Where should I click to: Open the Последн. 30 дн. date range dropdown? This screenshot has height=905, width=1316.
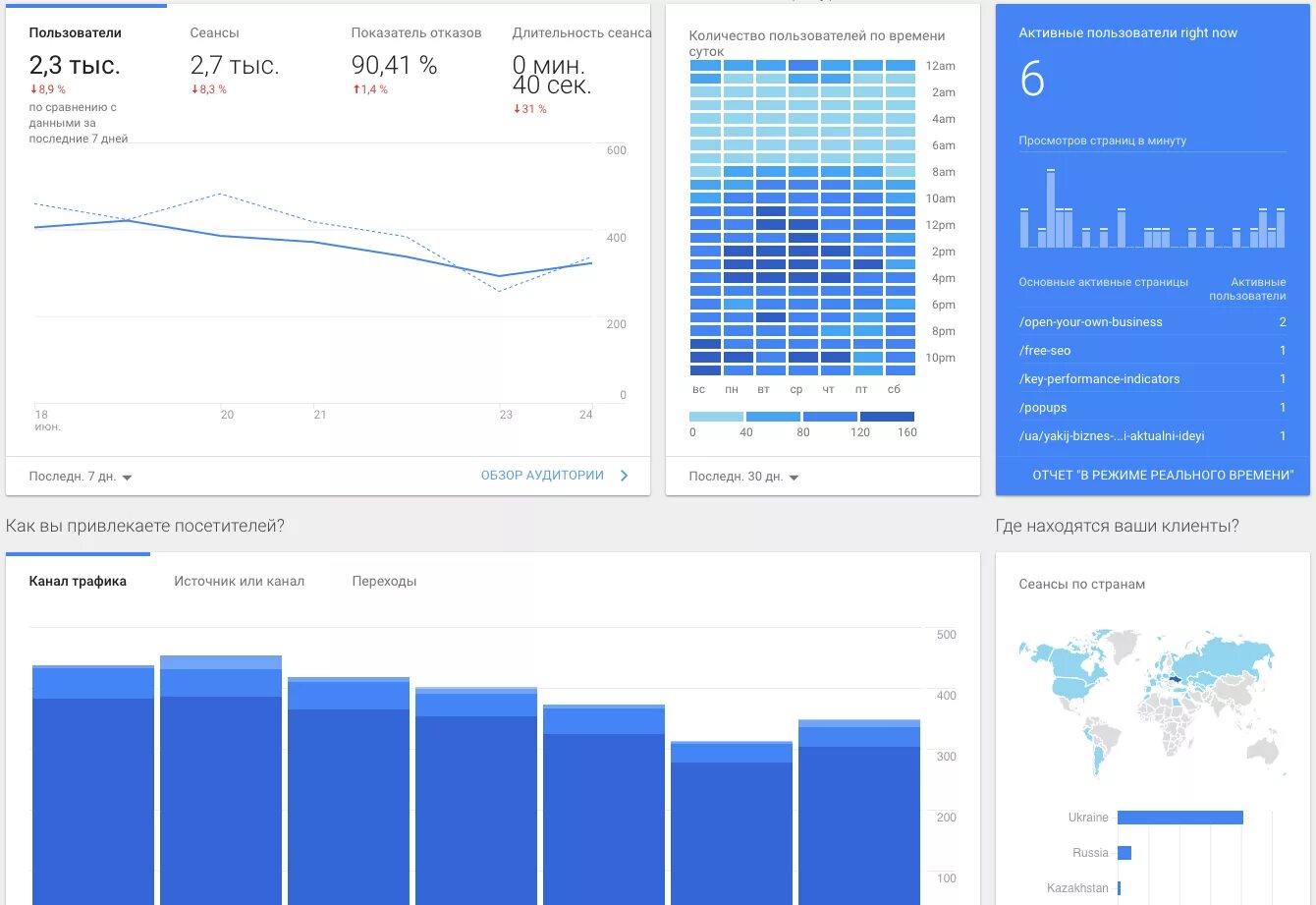(x=744, y=477)
